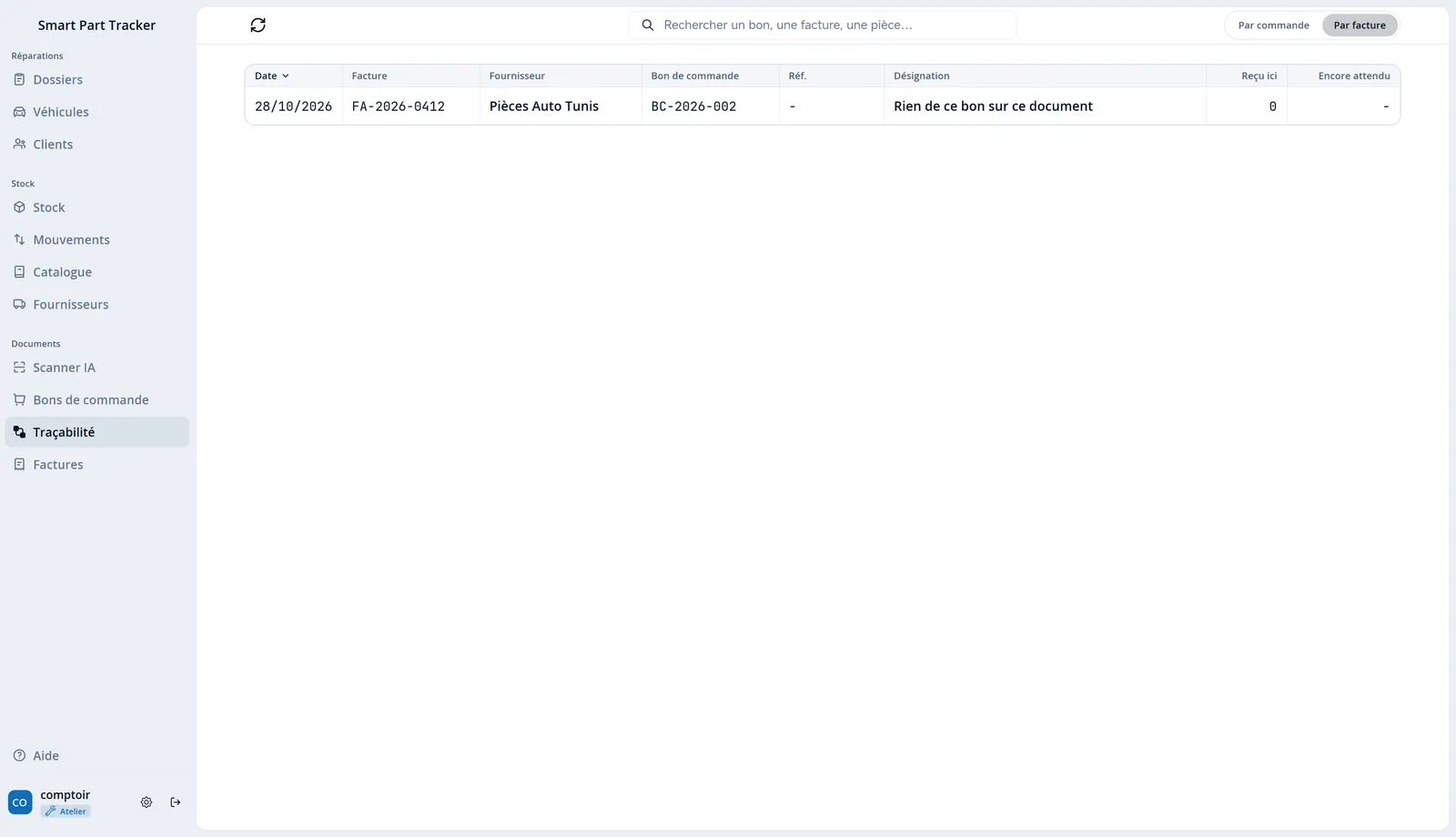Select invoice number FA-2026-0412
Image resolution: width=1456 pixels, height=837 pixels.
click(x=399, y=106)
